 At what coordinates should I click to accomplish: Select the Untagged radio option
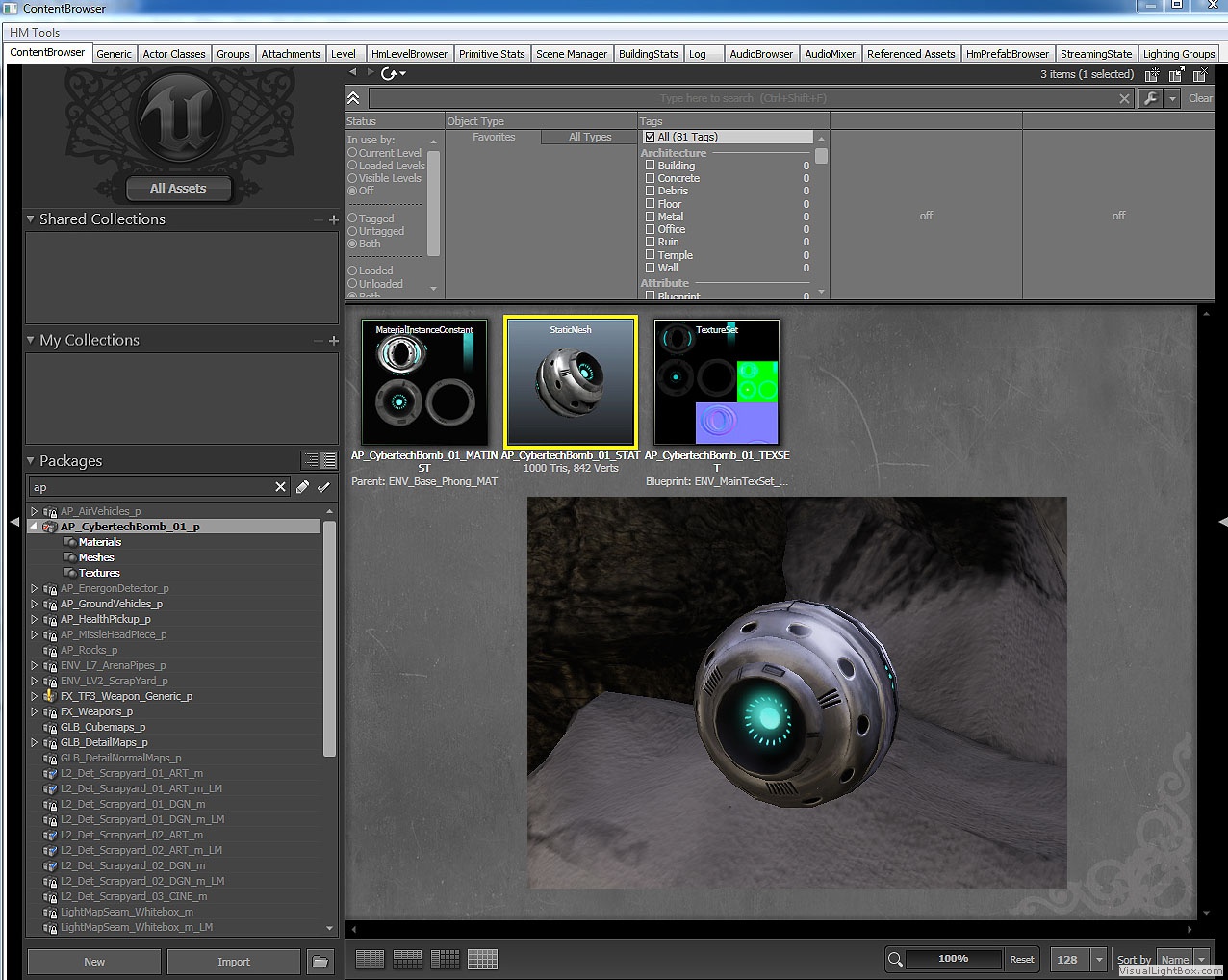click(x=352, y=231)
